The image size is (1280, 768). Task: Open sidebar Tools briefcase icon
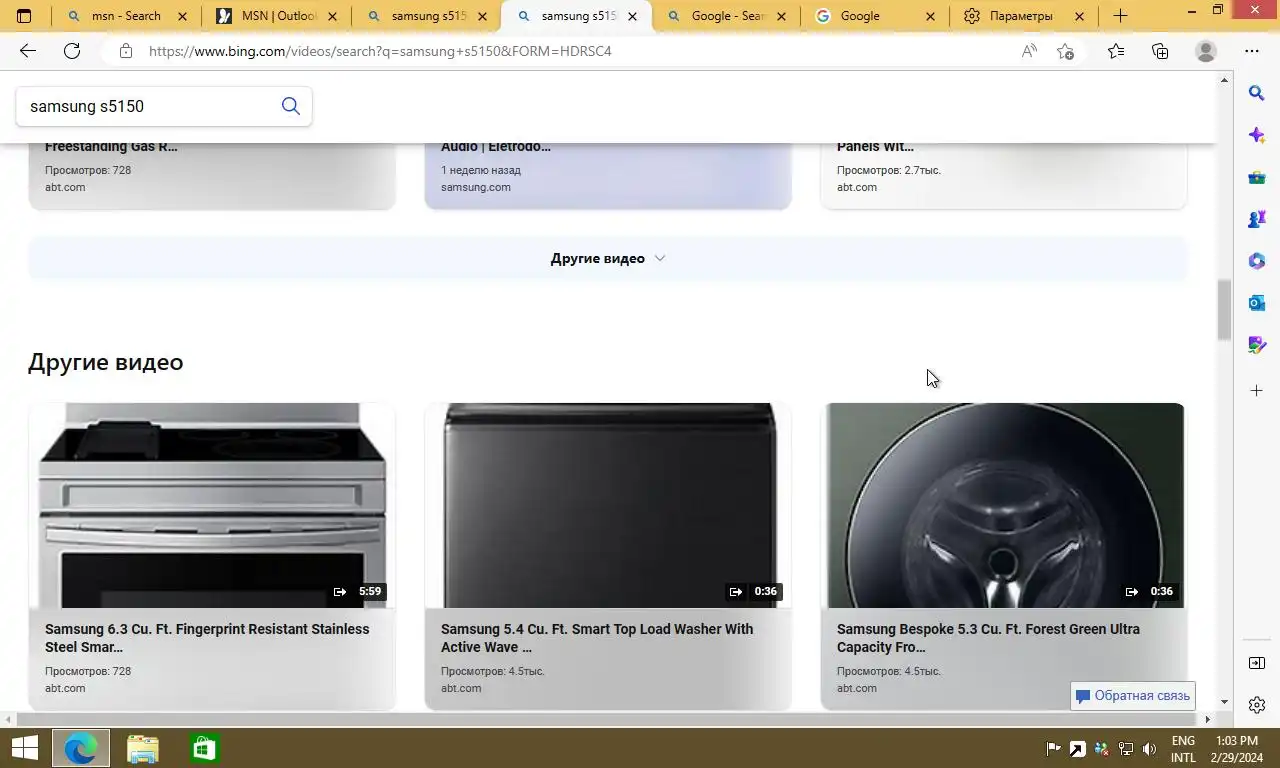click(x=1257, y=177)
